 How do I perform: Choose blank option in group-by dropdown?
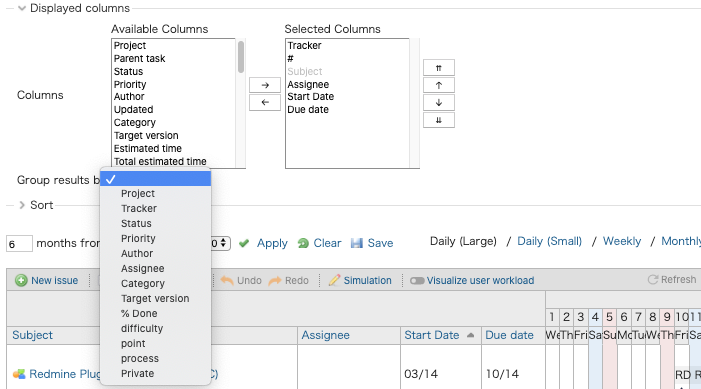[156, 179]
